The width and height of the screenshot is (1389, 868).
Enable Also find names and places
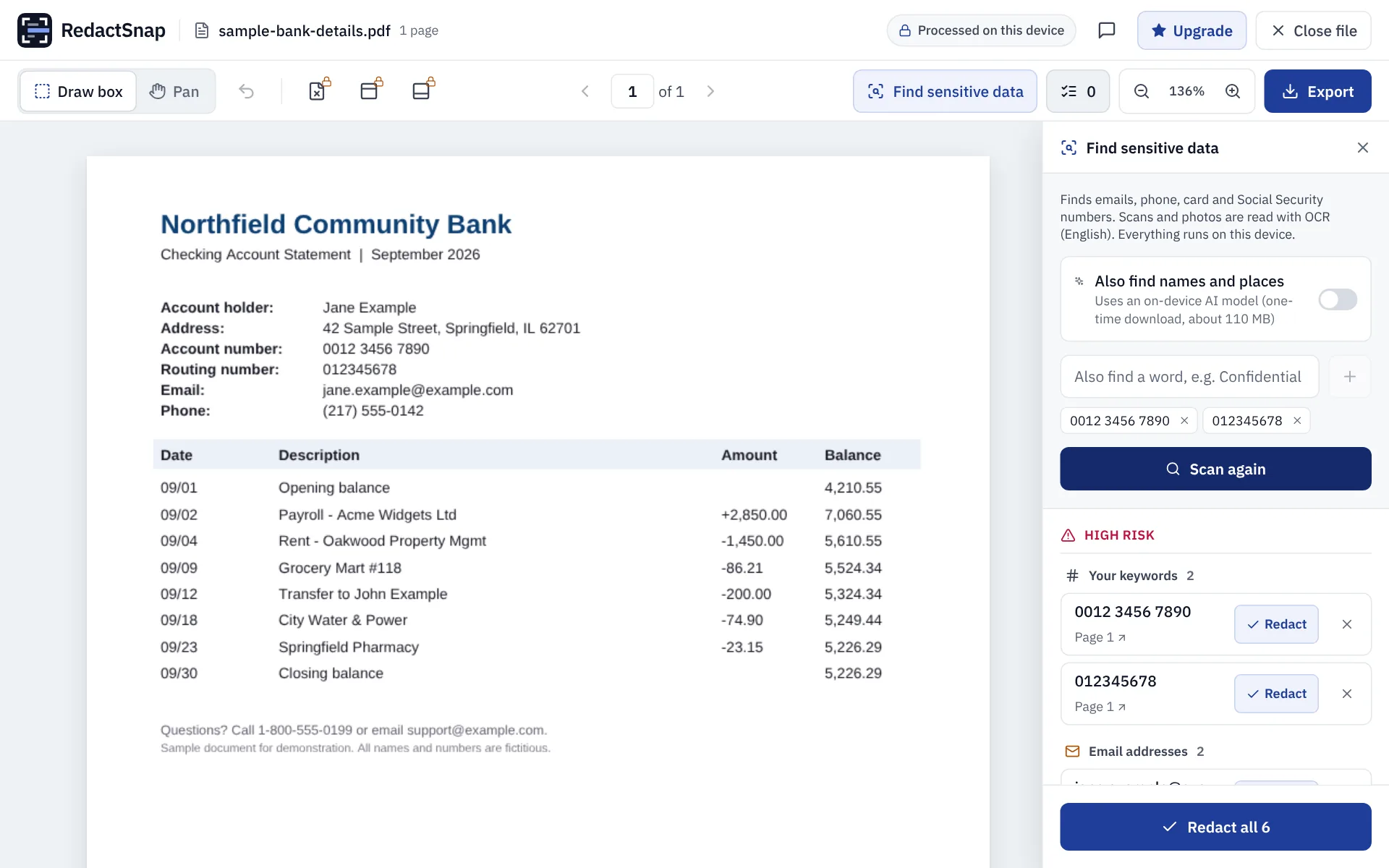(1338, 299)
